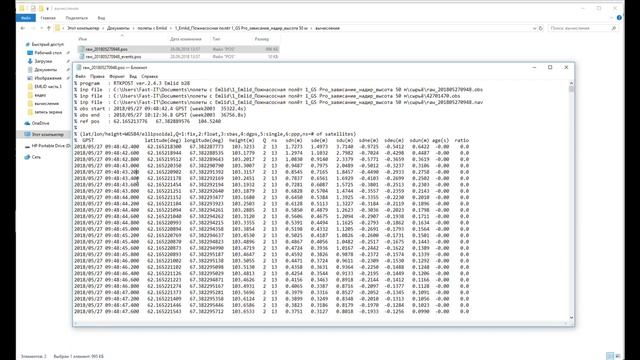
Task: Select Быстрый доступ in sidebar
Action: click(x=44, y=44)
